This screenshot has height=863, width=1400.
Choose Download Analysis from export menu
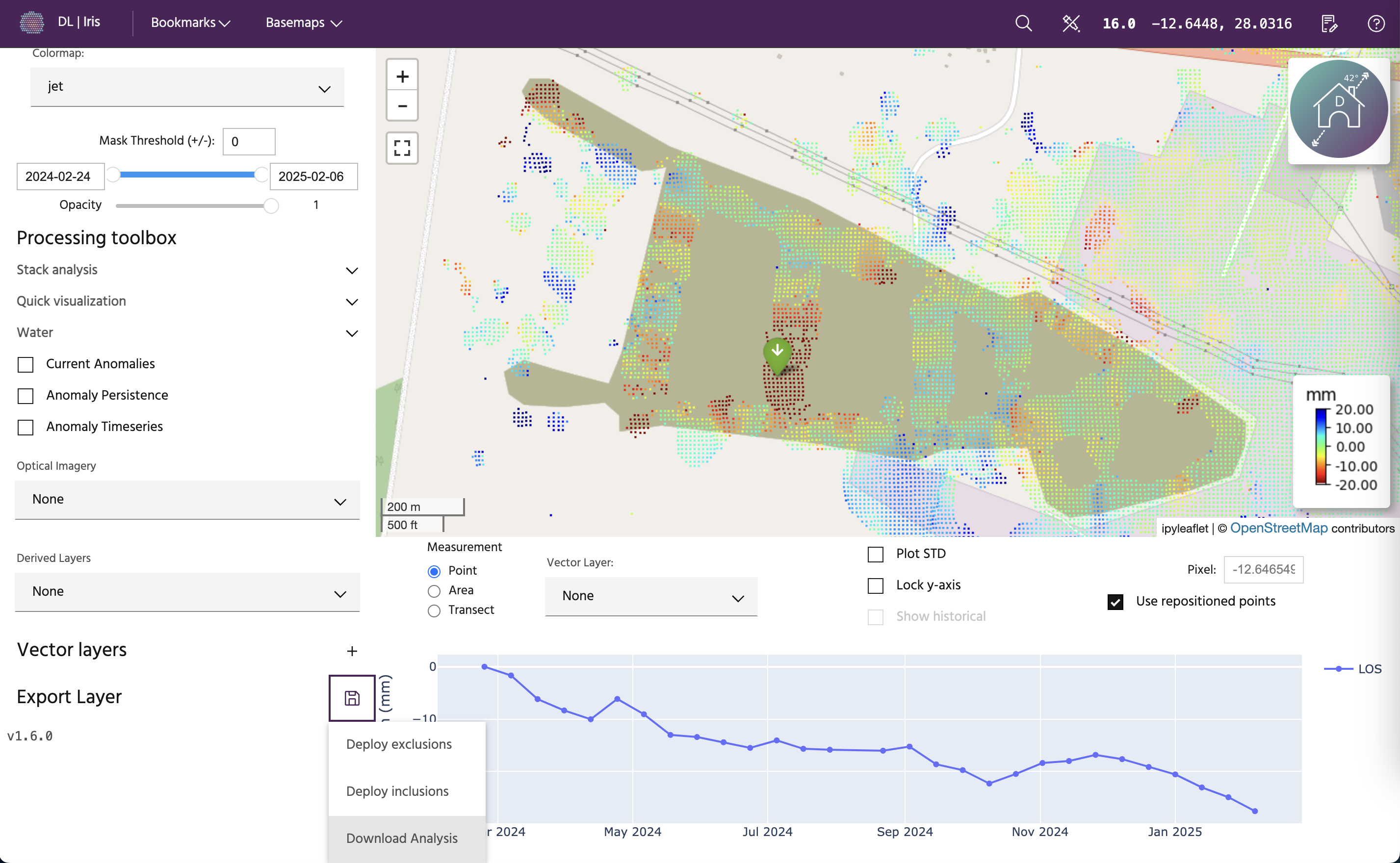[x=402, y=838]
